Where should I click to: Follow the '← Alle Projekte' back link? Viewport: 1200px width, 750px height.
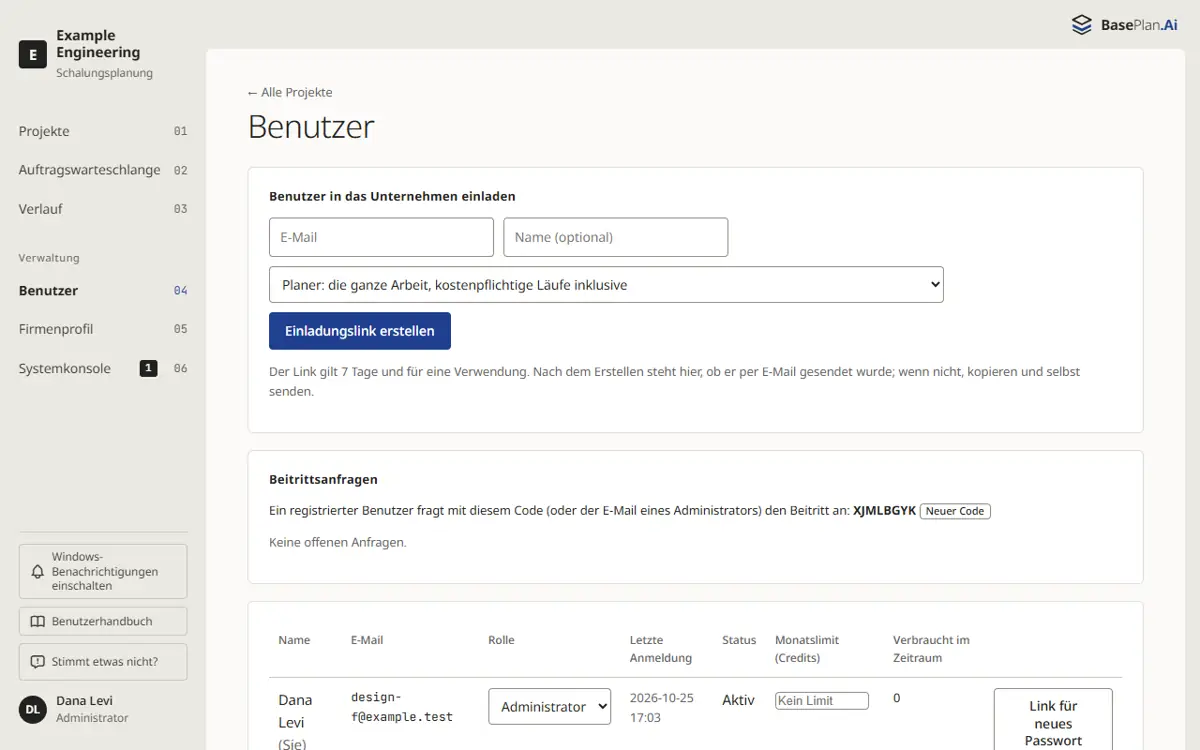pos(290,92)
